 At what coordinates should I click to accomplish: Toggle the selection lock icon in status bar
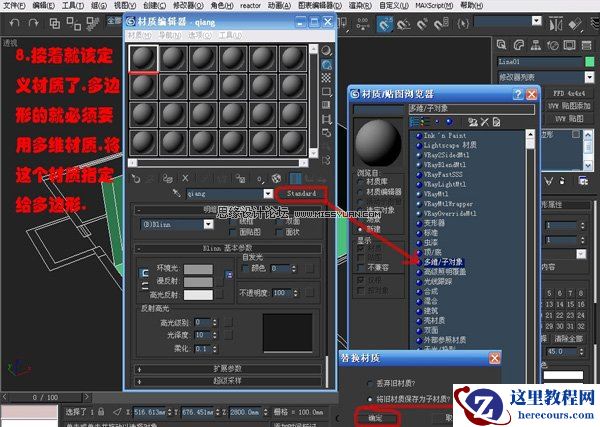[101, 412]
